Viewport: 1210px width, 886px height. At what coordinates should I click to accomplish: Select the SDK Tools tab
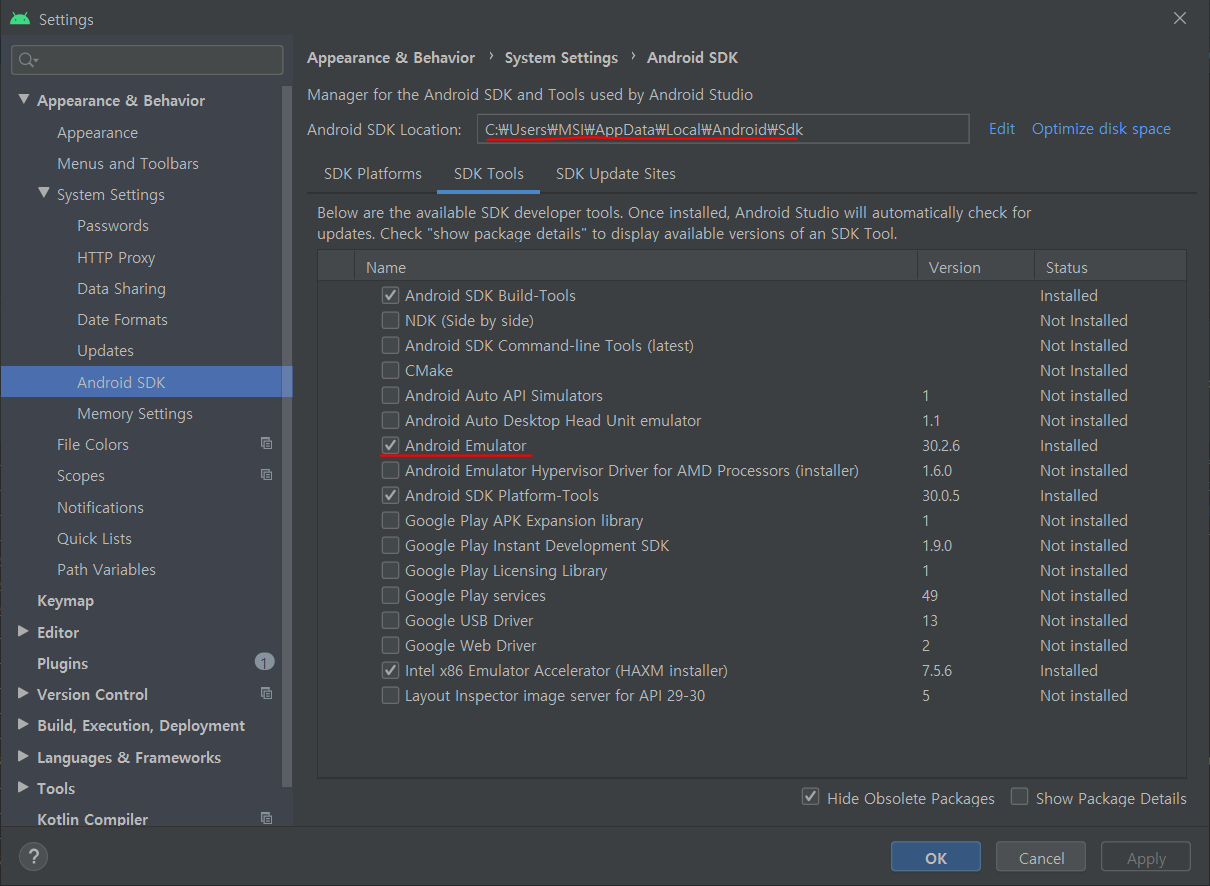[489, 174]
